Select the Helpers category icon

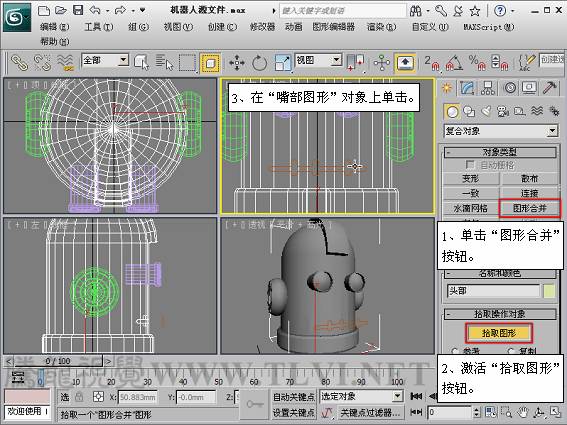[520, 111]
